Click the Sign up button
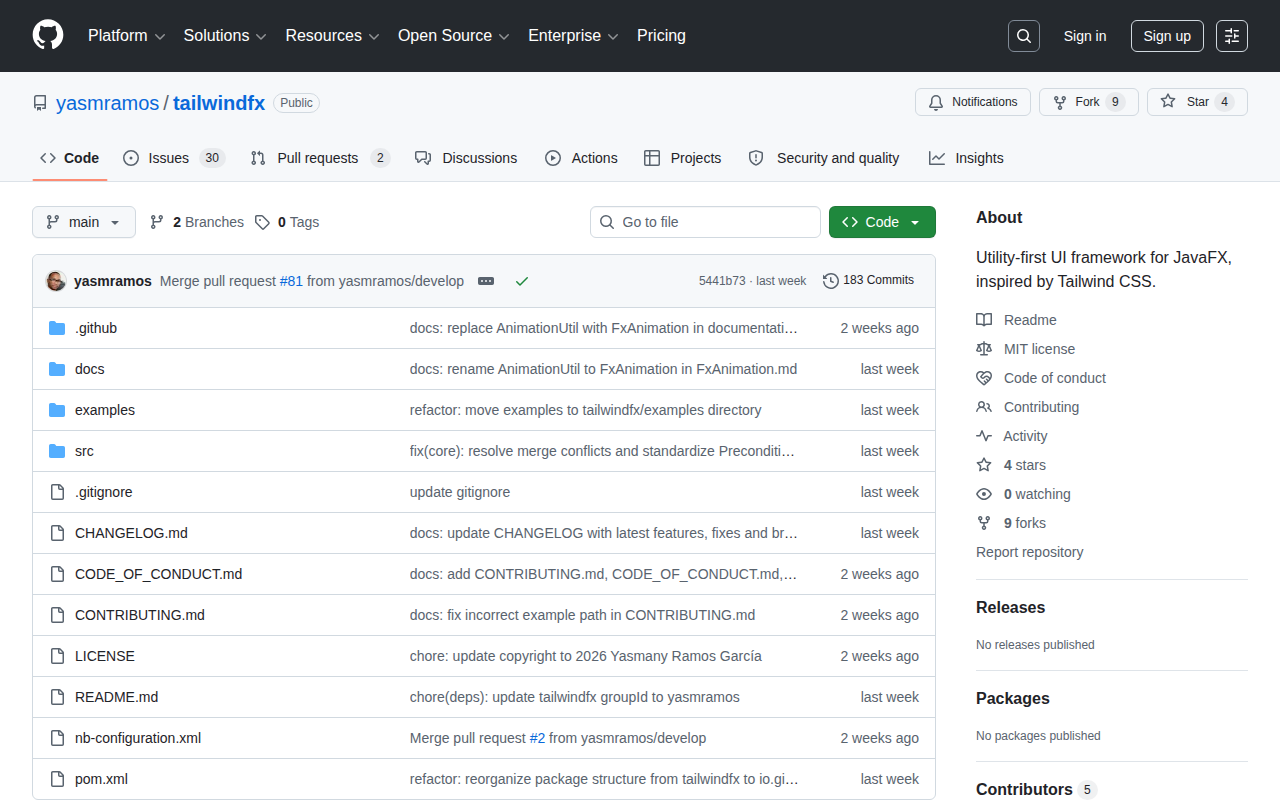 pyautogui.click(x=1167, y=36)
